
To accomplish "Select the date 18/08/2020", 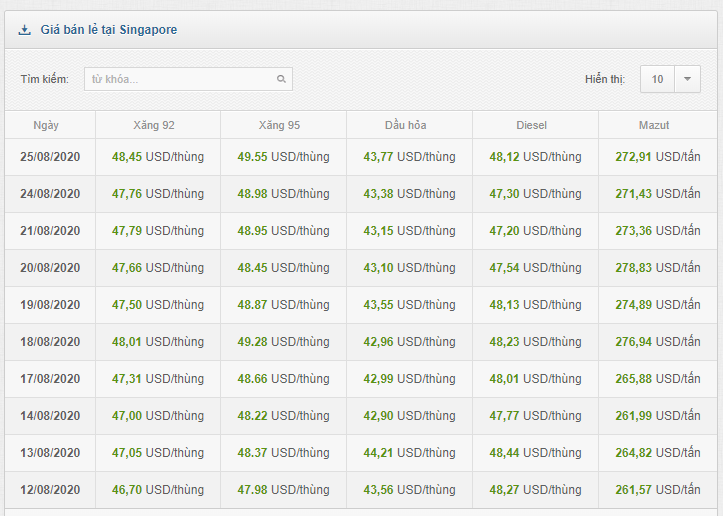I will [50, 342].
